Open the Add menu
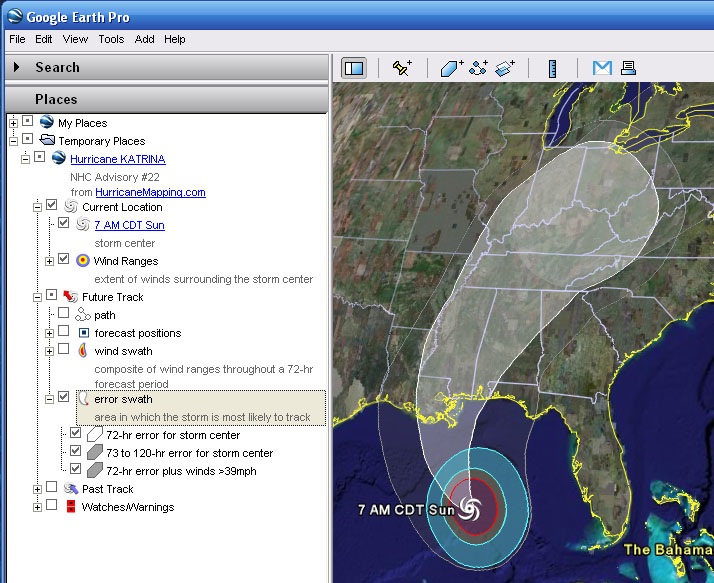This screenshot has height=583, width=714. pyautogui.click(x=144, y=39)
